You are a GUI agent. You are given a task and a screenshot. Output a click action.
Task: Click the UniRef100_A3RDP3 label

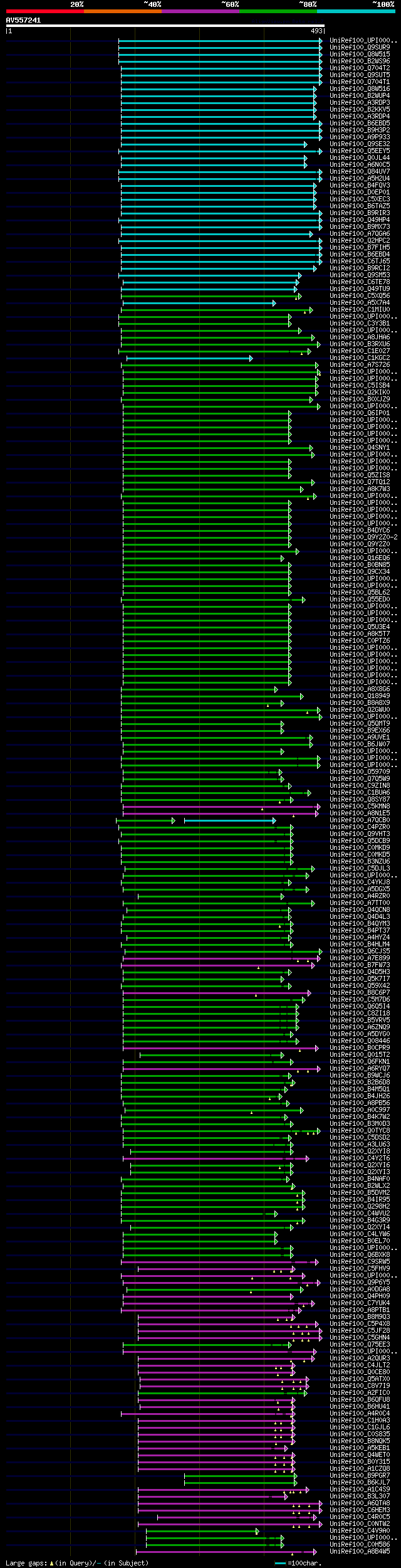click(360, 102)
